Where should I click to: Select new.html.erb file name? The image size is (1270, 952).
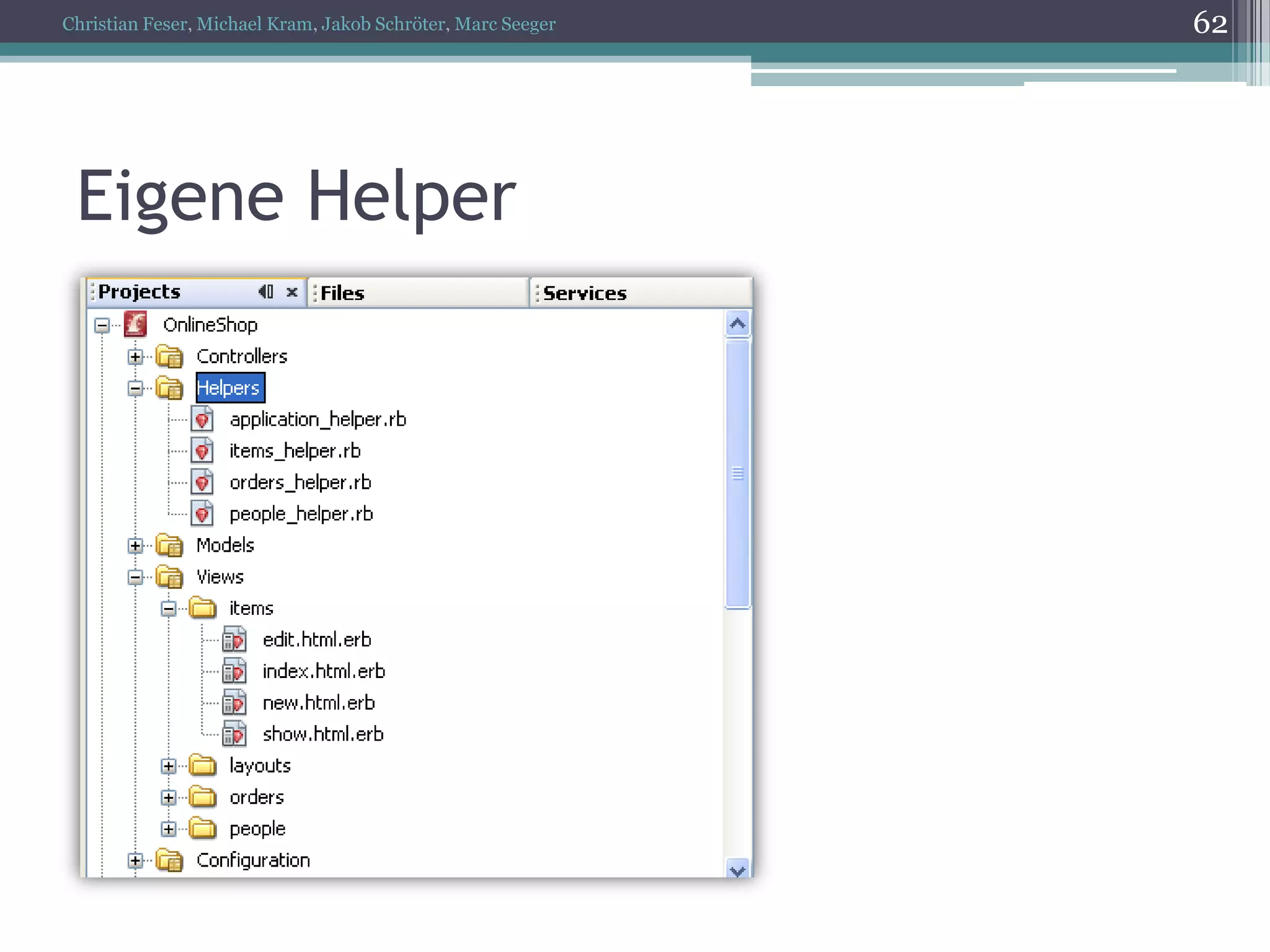click(319, 703)
